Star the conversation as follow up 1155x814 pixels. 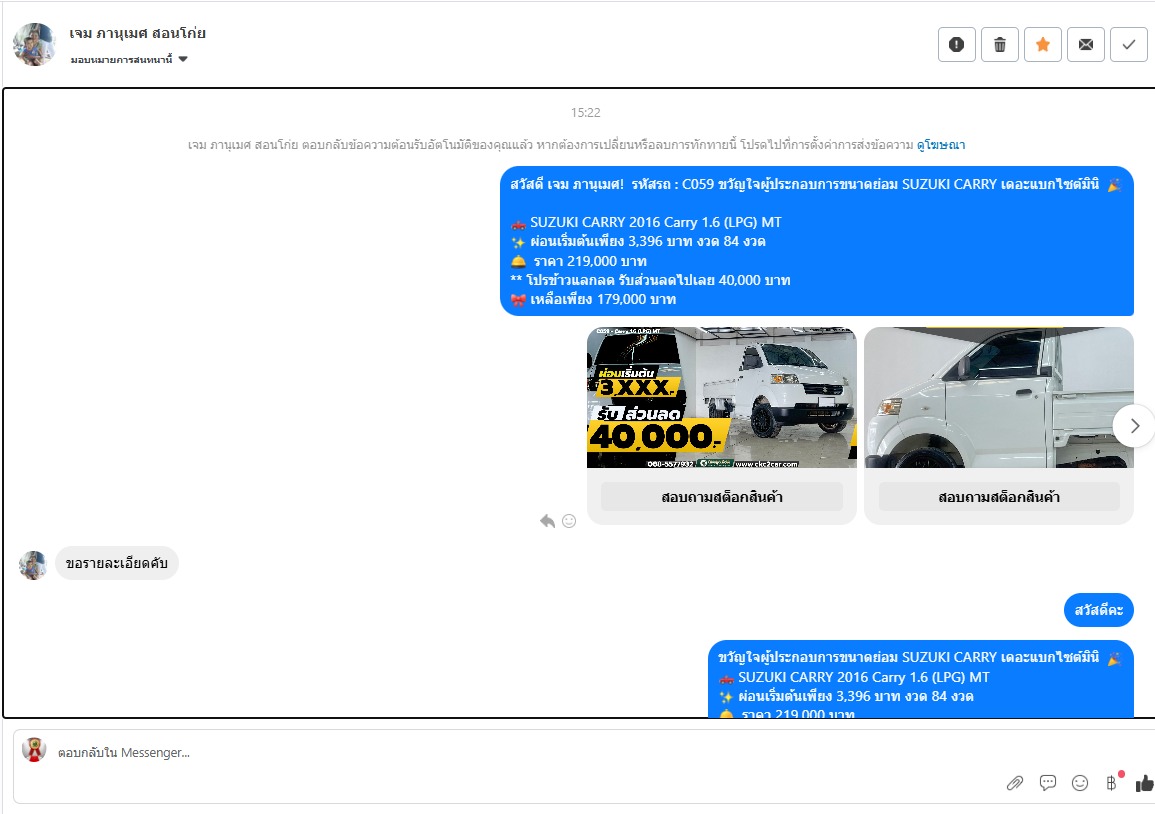(x=1042, y=44)
